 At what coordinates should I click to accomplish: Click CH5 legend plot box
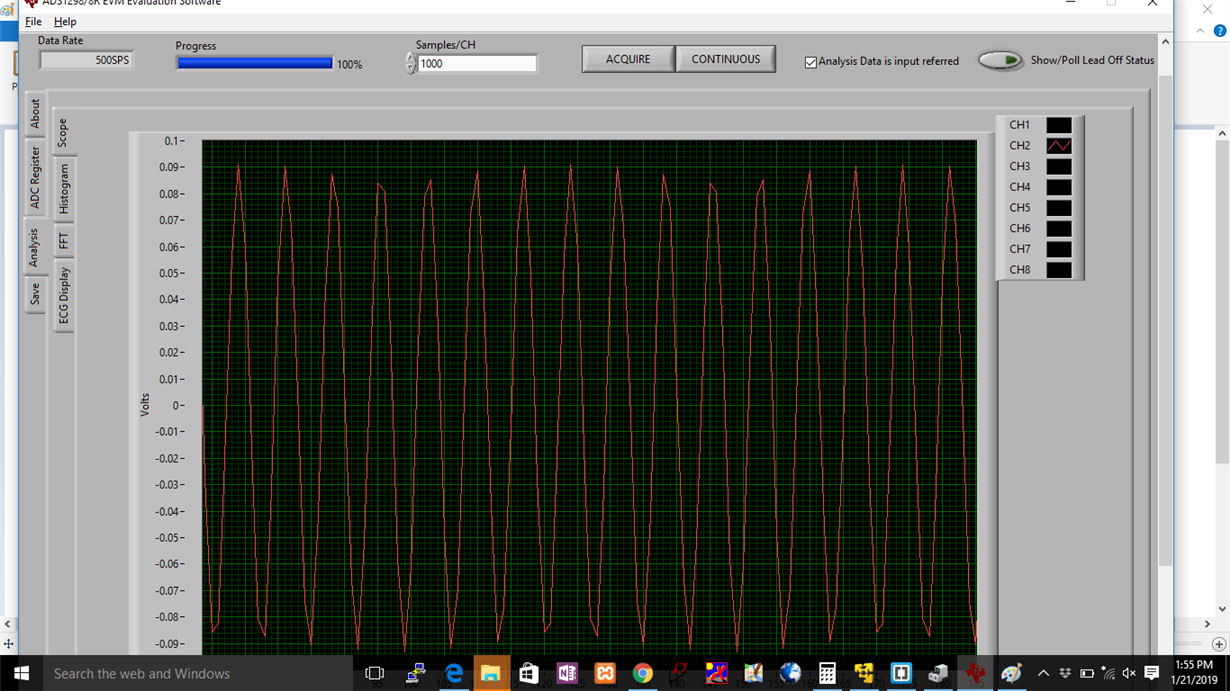point(1059,208)
